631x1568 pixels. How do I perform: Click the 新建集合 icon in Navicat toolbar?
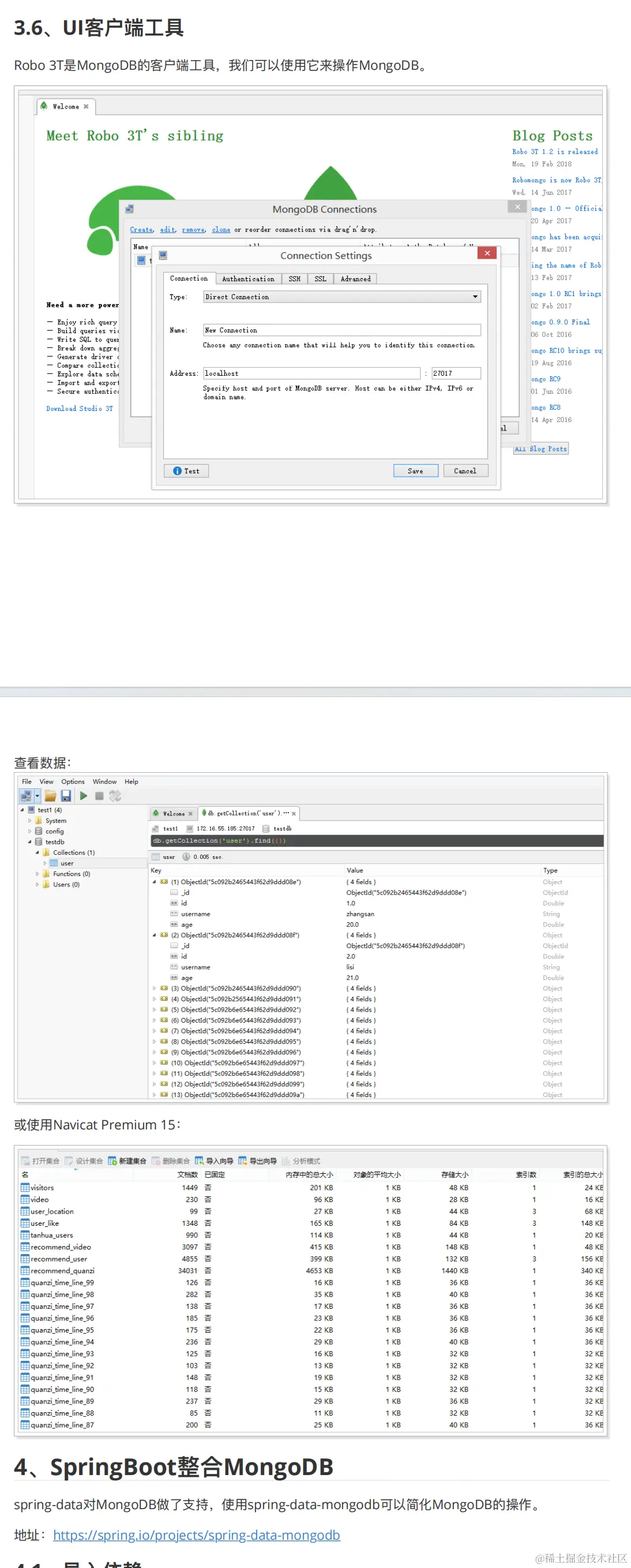[x=112, y=1161]
